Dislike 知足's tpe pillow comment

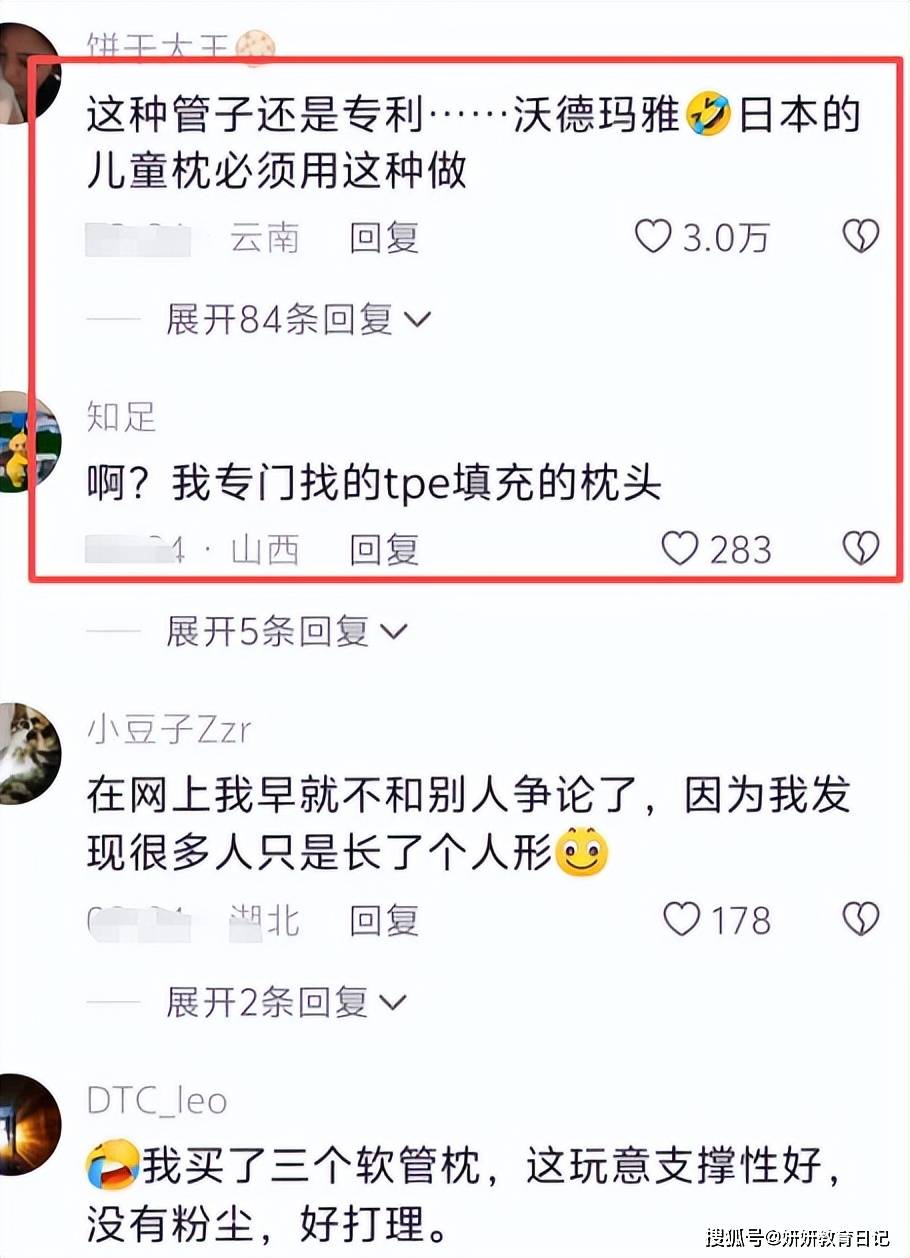coord(860,548)
